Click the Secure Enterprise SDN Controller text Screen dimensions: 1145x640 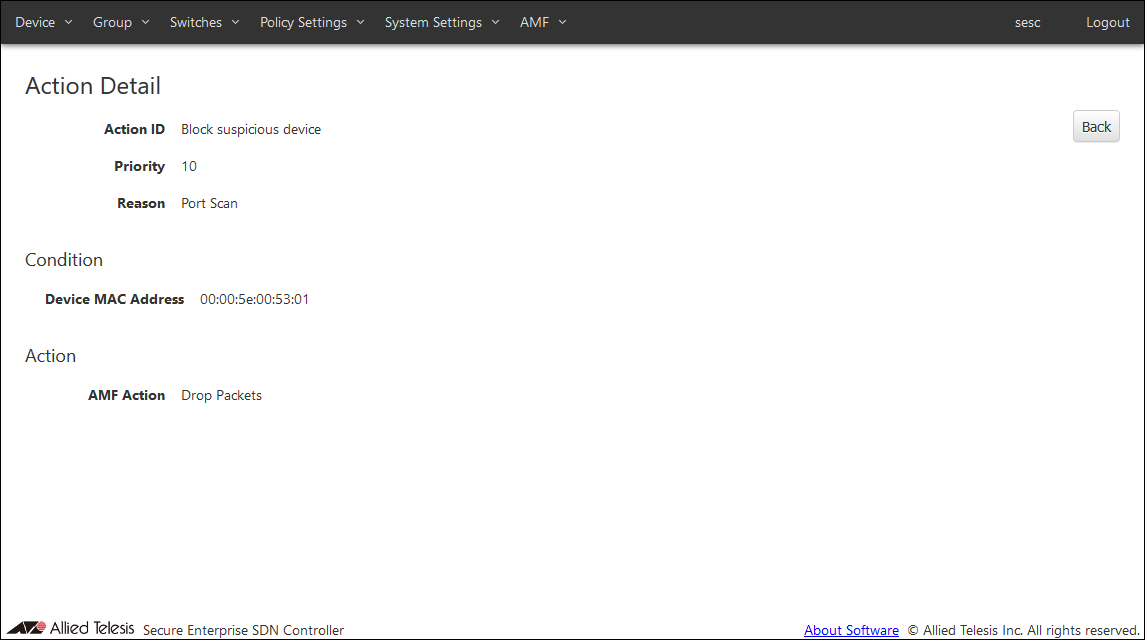(243, 630)
